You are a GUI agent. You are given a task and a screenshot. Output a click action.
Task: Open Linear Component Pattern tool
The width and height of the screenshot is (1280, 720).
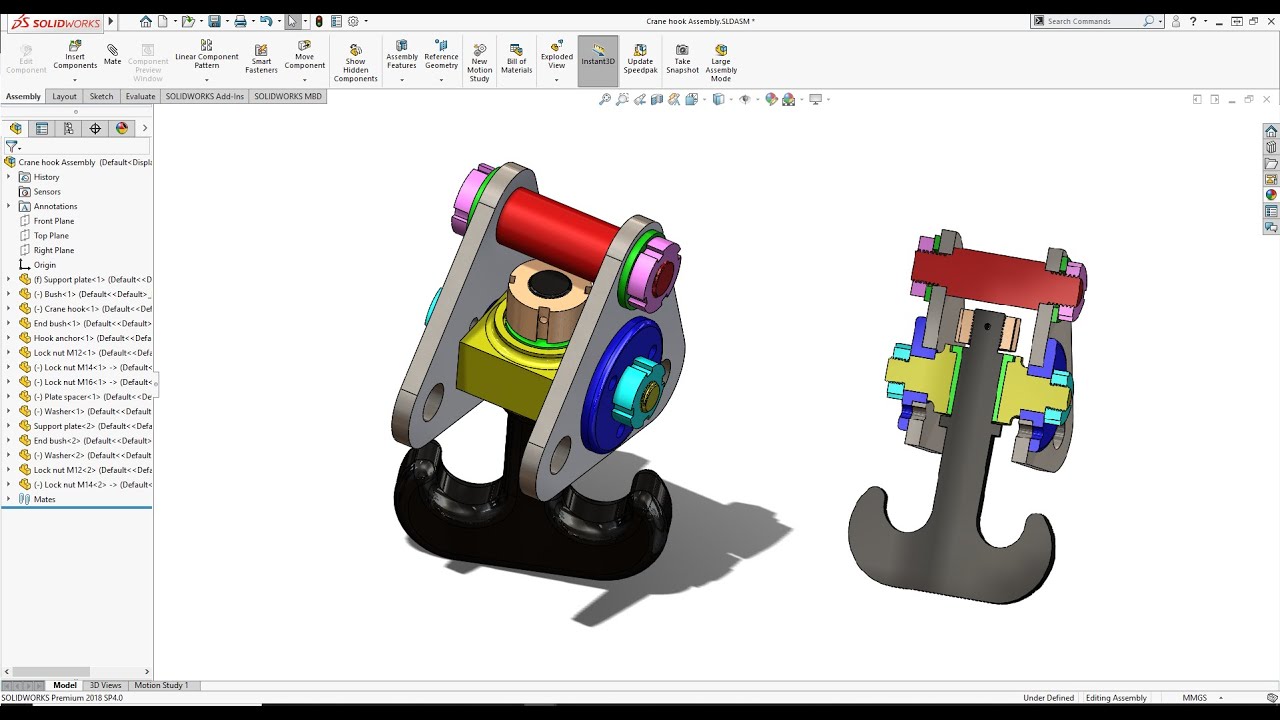(x=206, y=55)
